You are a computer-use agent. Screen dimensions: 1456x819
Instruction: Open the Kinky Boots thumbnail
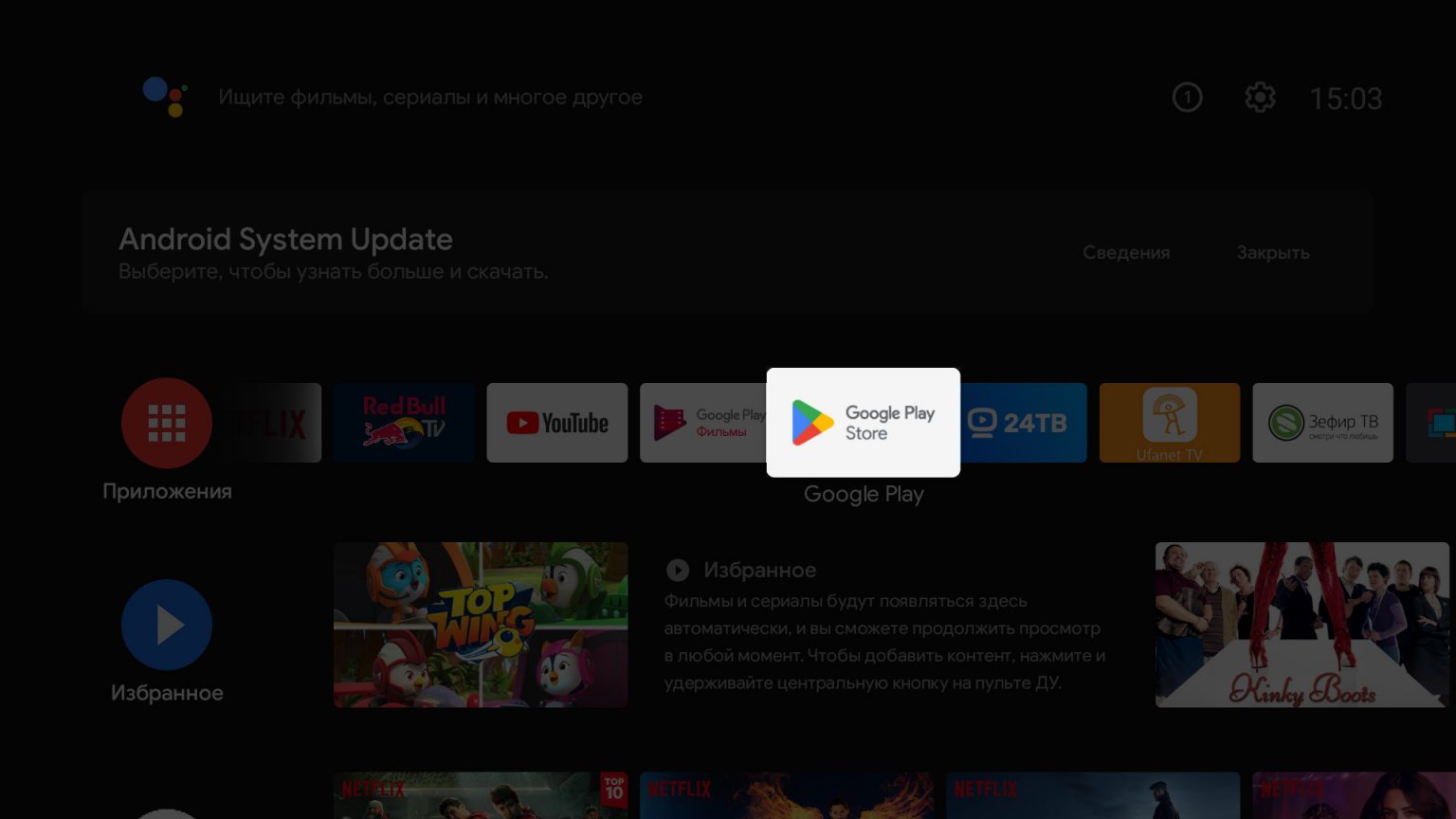coord(1301,625)
